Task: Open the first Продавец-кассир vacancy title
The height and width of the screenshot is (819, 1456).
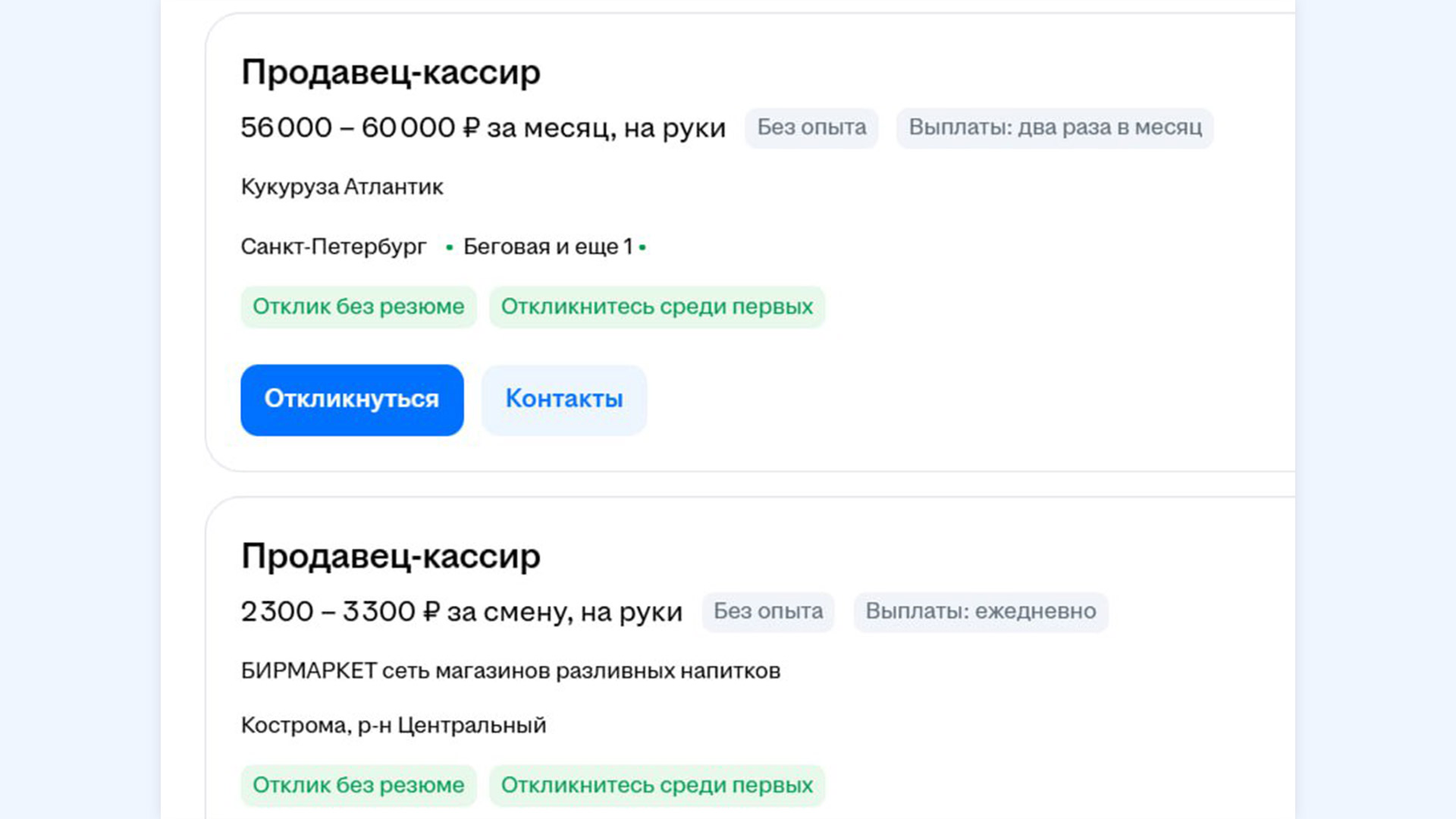Action: click(391, 73)
